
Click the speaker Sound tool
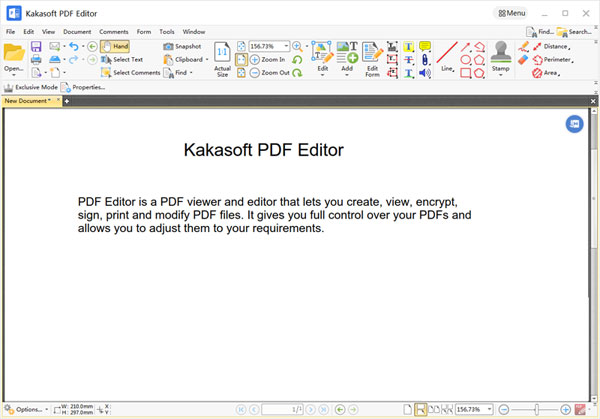click(x=425, y=73)
